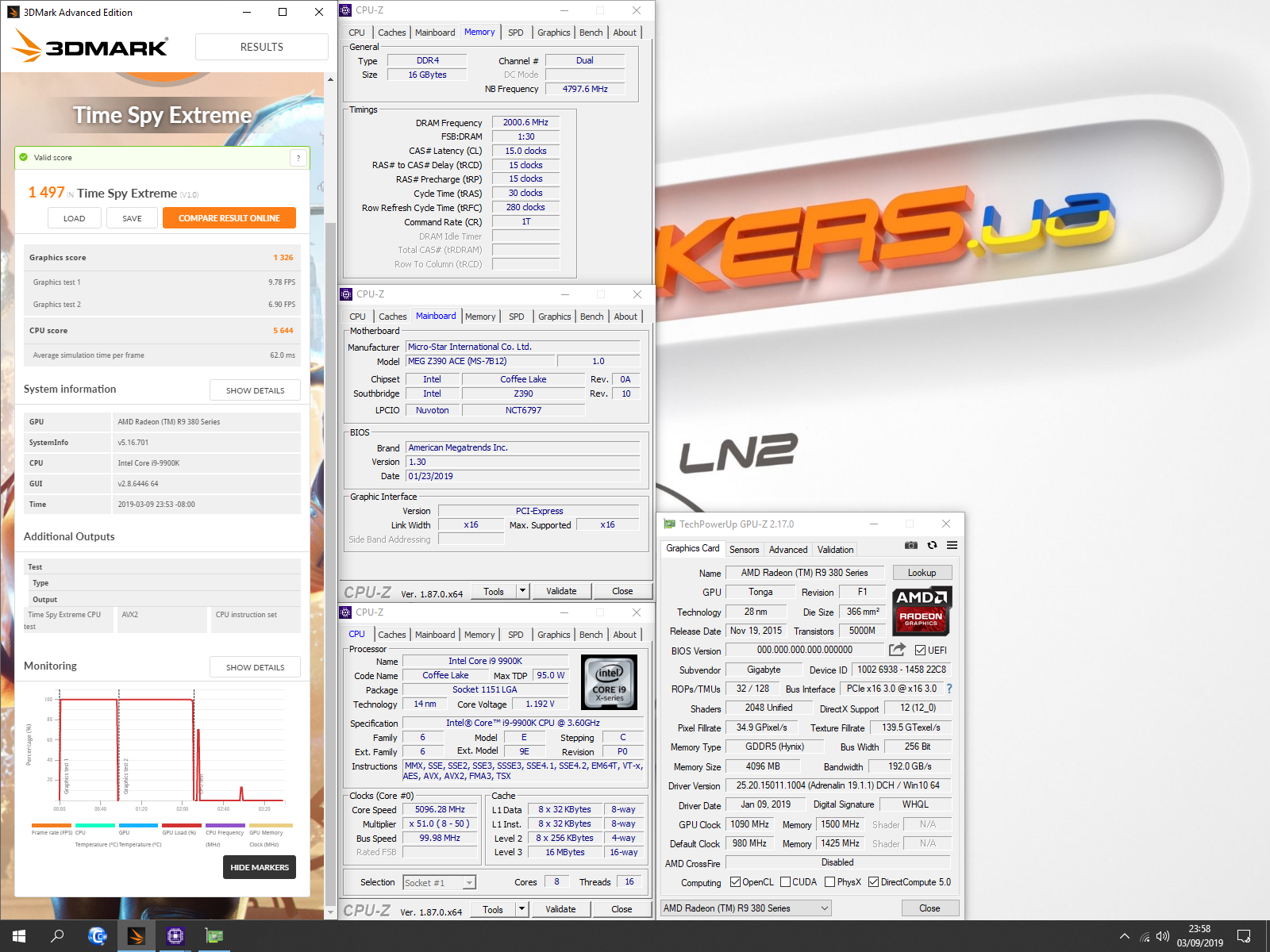1270x952 pixels.
Task: Click the CPU-Z taskbar icon
Action: [175, 936]
